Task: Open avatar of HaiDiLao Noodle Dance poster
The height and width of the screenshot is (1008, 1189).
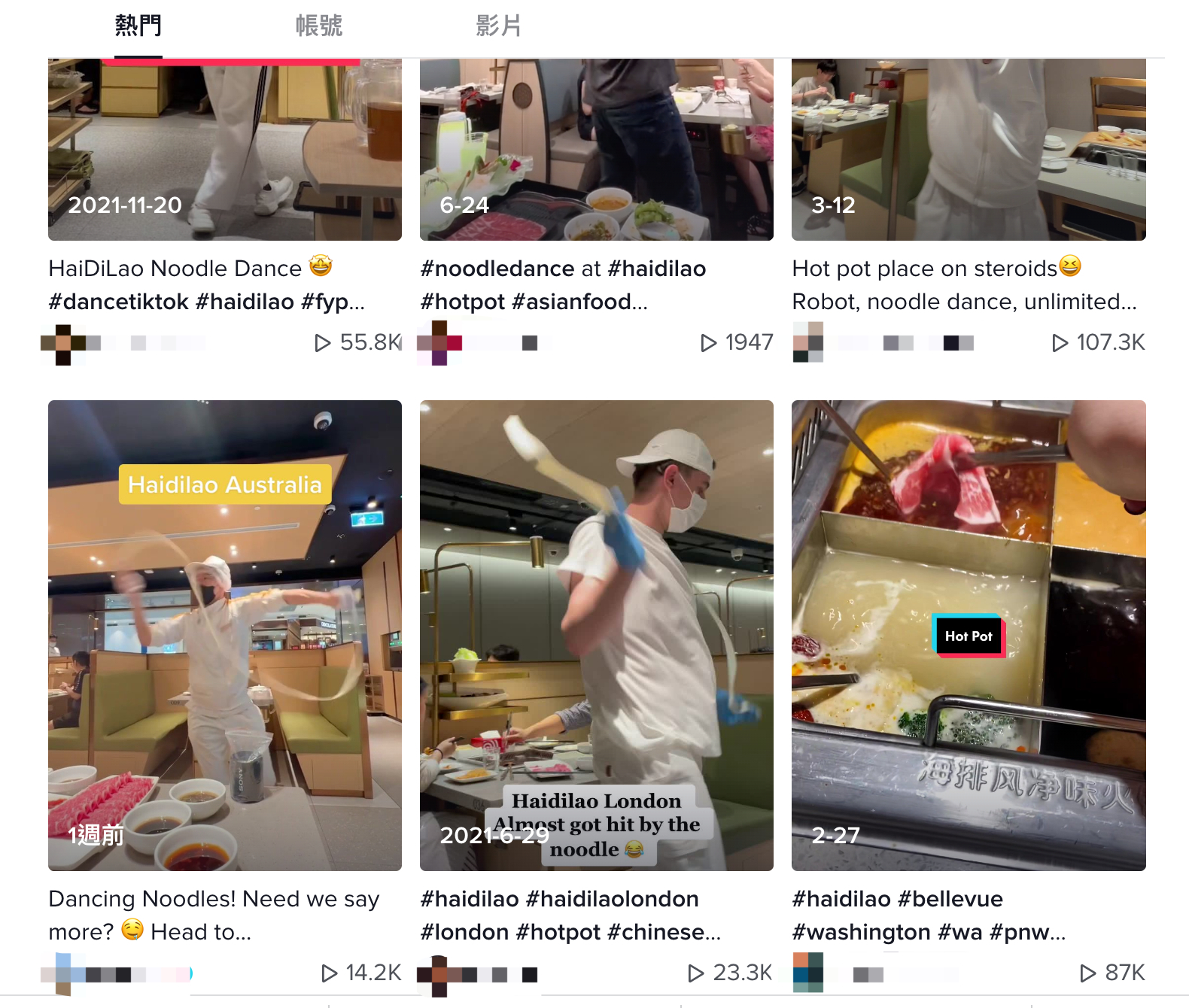Action: click(63, 344)
